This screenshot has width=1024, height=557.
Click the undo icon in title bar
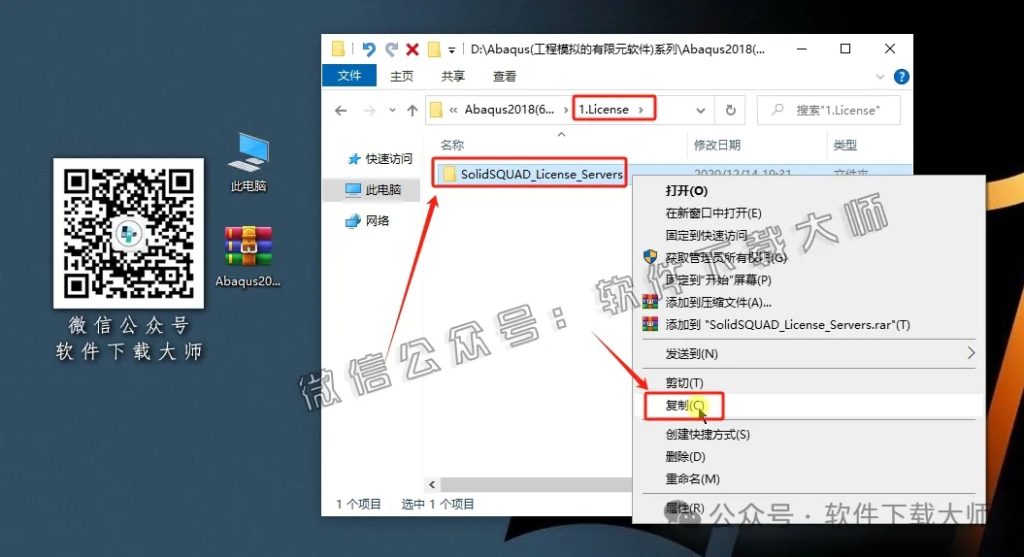click(368, 49)
